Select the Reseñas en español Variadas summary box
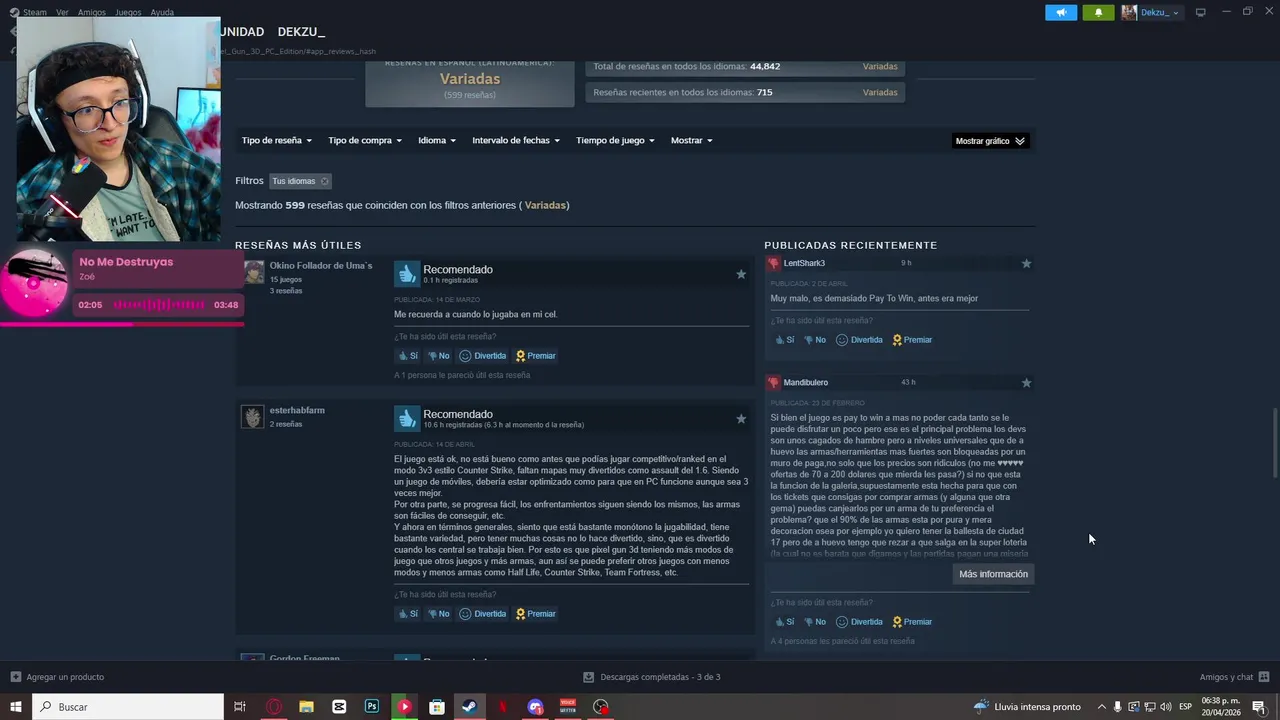This screenshot has width=1280, height=720. click(470, 82)
